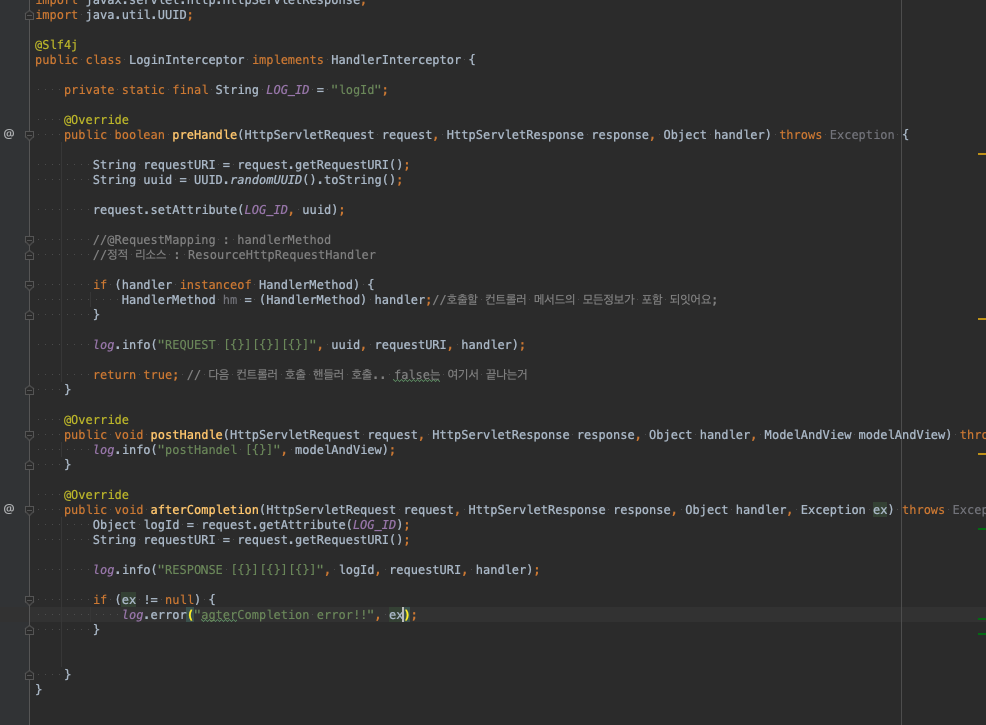
Task: Click LOG_ID in the constant declaration
Action: (x=287, y=90)
